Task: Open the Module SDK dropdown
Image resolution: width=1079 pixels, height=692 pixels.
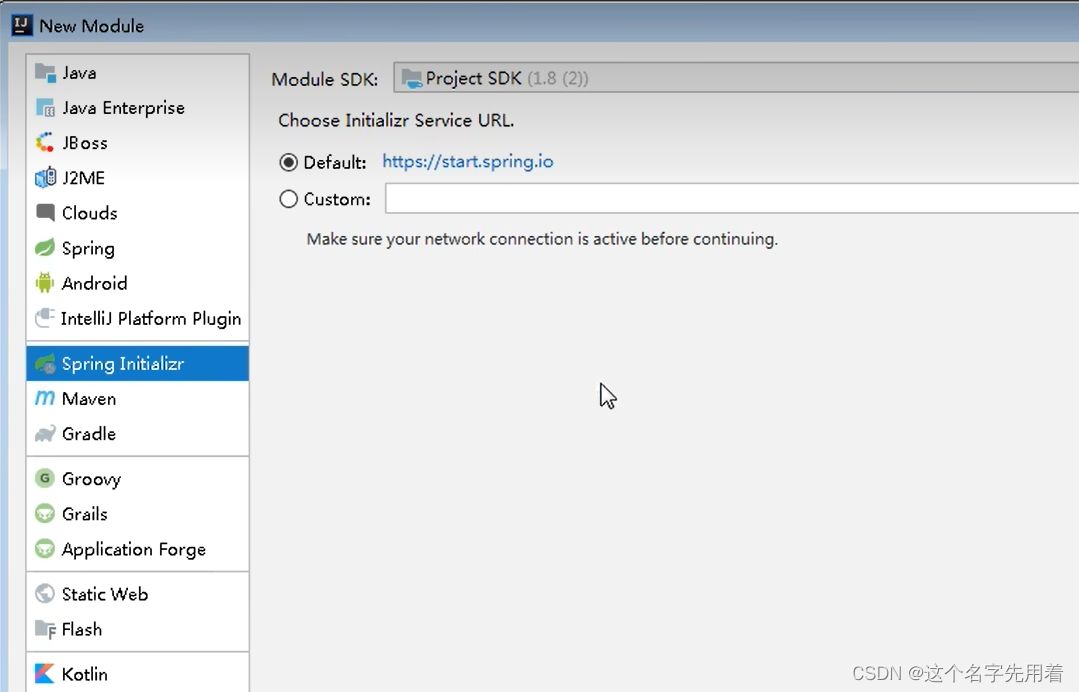Action: click(x=735, y=78)
